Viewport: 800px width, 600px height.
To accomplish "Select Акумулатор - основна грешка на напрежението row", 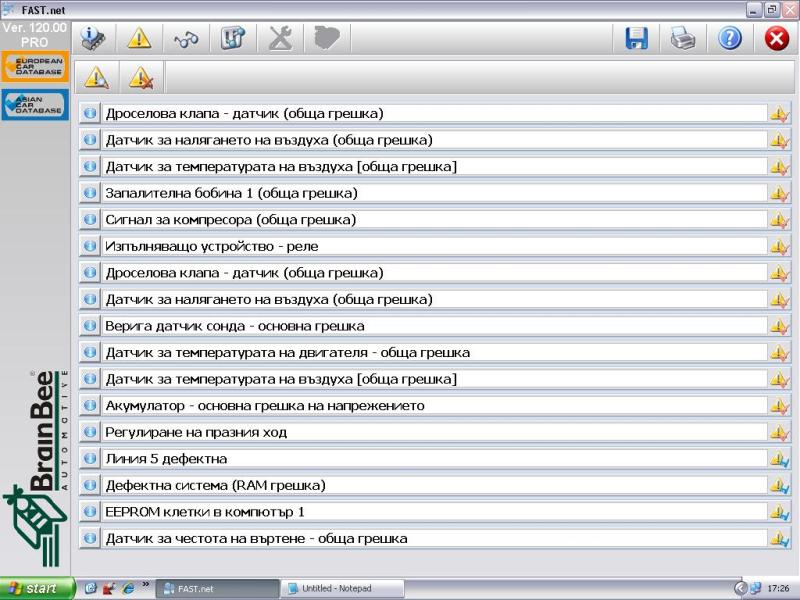I will tap(435, 406).
